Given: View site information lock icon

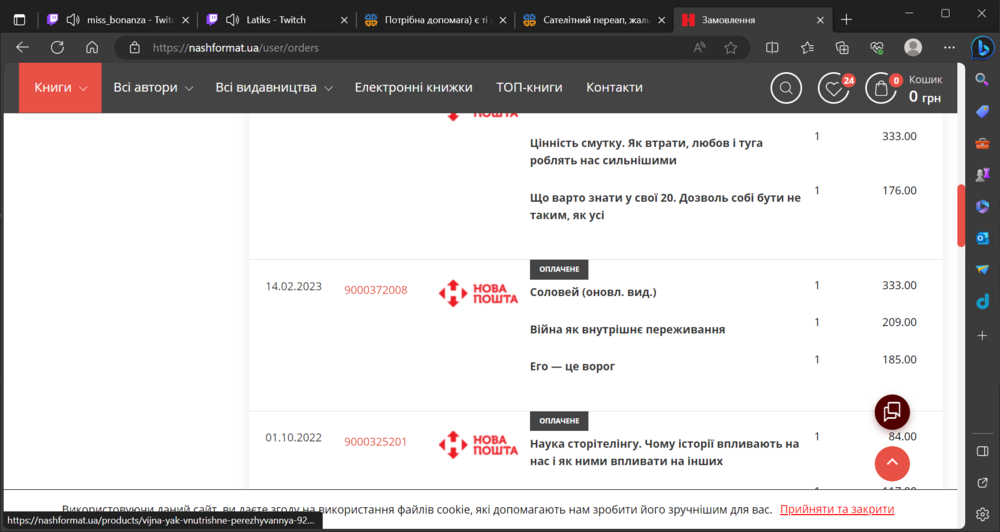Looking at the screenshot, I should pyautogui.click(x=134, y=47).
